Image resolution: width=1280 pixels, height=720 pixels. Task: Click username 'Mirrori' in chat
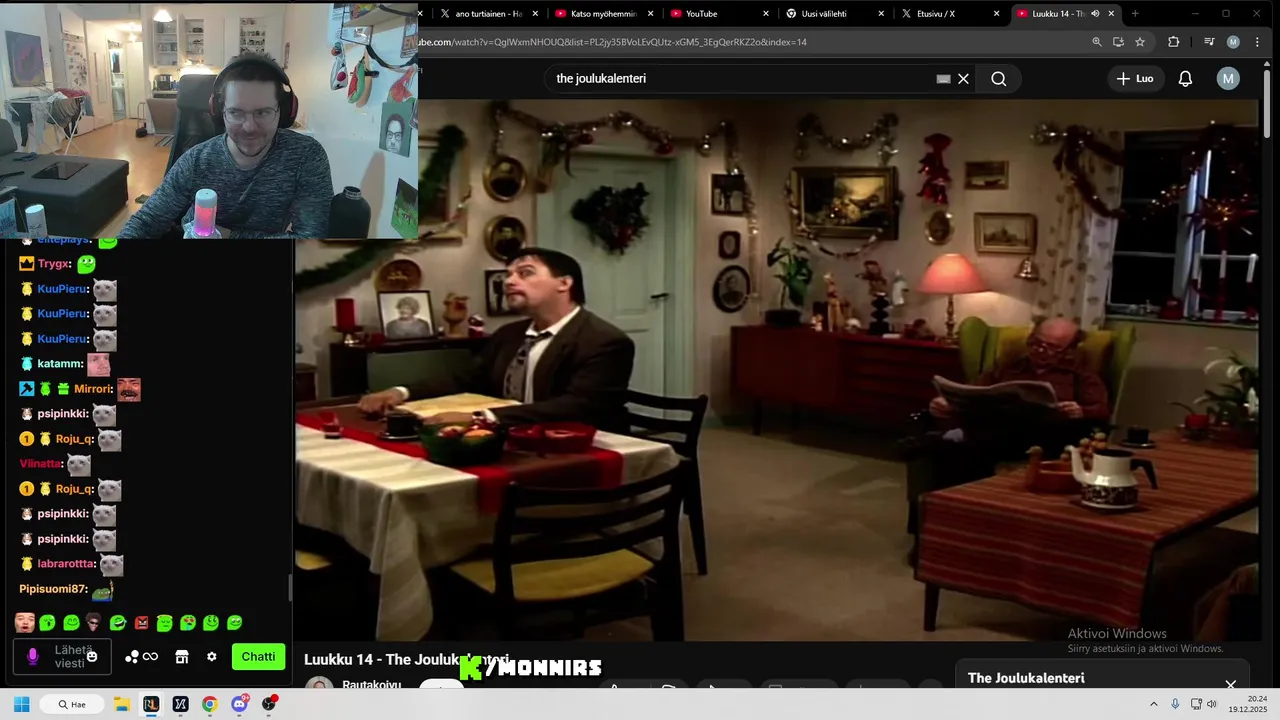[x=93, y=389]
